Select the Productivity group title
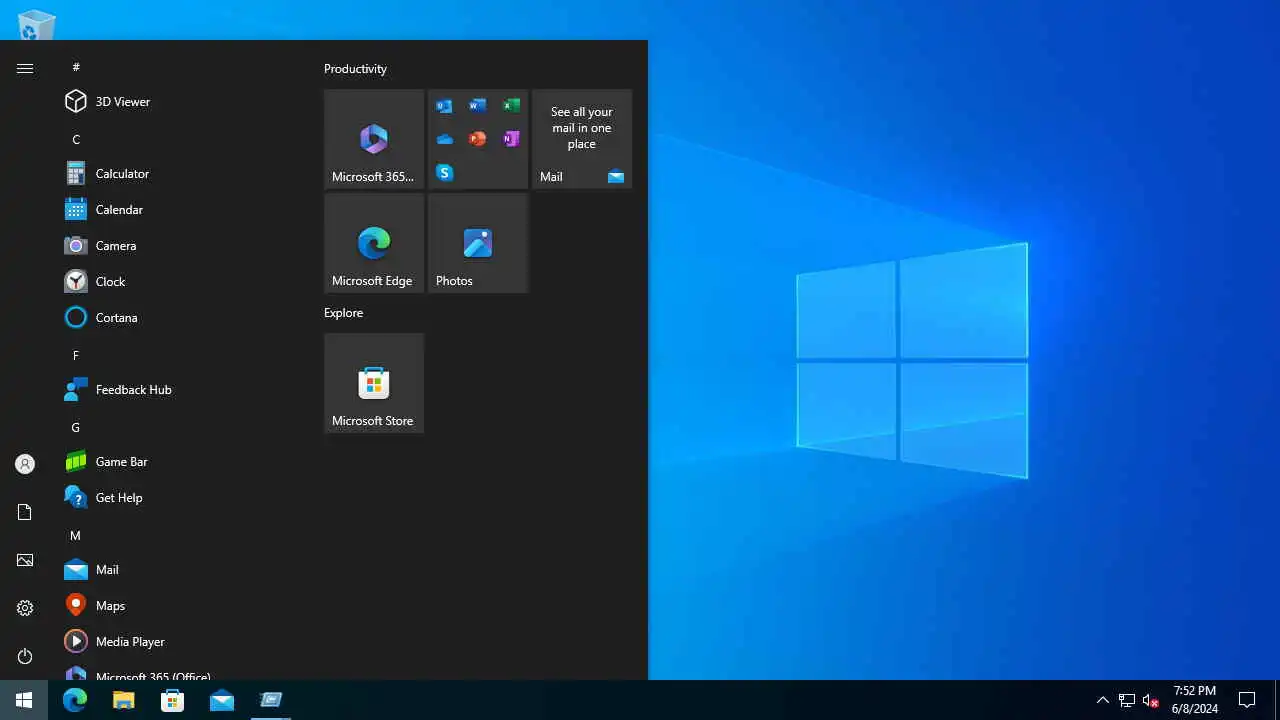The height and width of the screenshot is (720, 1280). coord(355,69)
